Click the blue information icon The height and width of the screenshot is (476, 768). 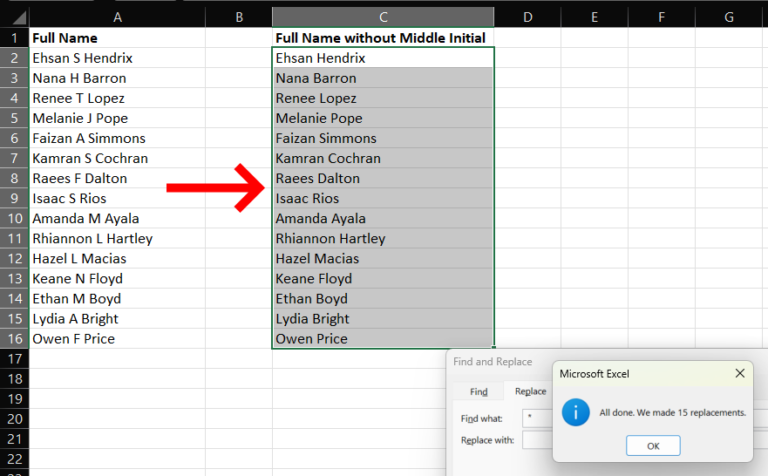point(577,412)
